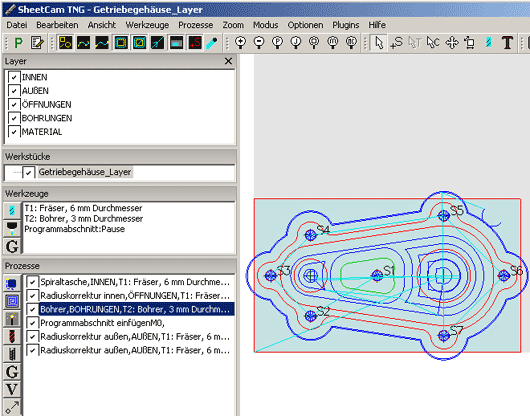Click the zoom out magnifier icon
The height and width of the screenshot is (416, 530).
tap(259, 43)
